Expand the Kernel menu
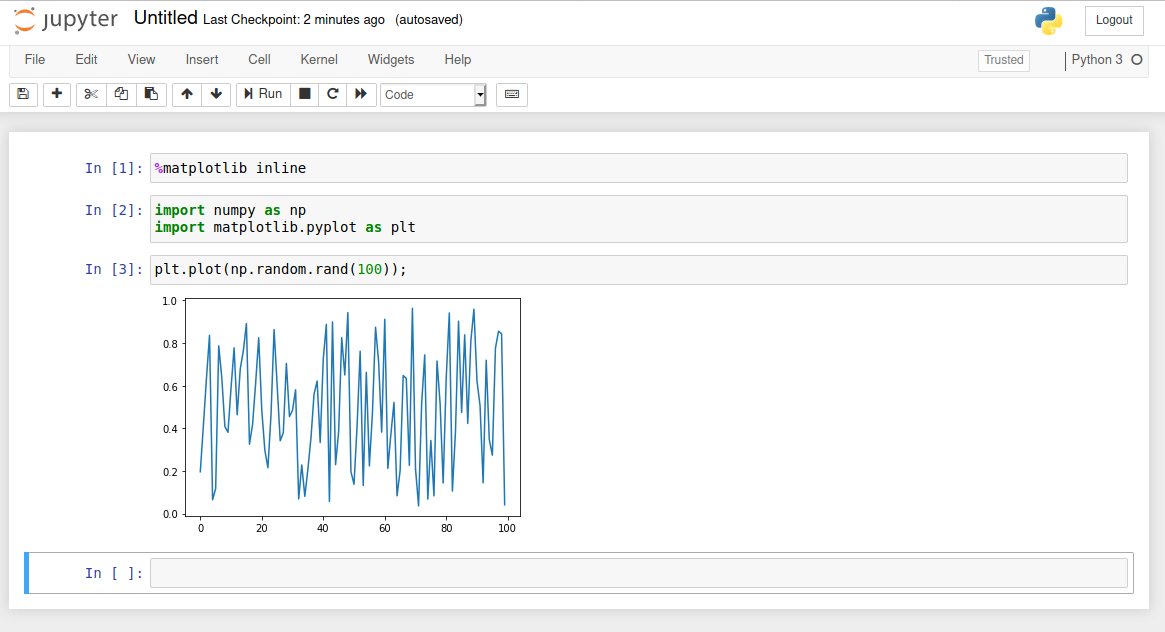This screenshot has width=1165, height=632. tap(318, 60)
